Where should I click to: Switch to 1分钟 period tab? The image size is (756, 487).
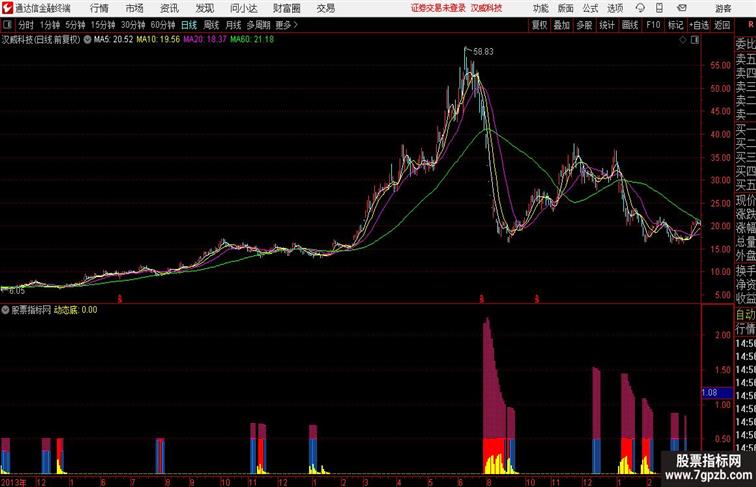coord(50,25)
